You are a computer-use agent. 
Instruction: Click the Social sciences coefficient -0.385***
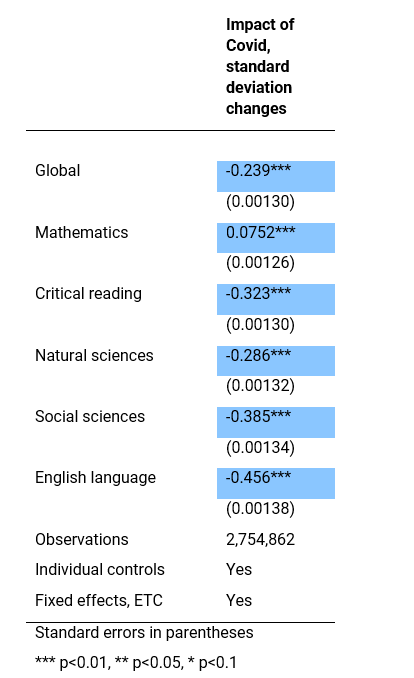tap(258, 416)
